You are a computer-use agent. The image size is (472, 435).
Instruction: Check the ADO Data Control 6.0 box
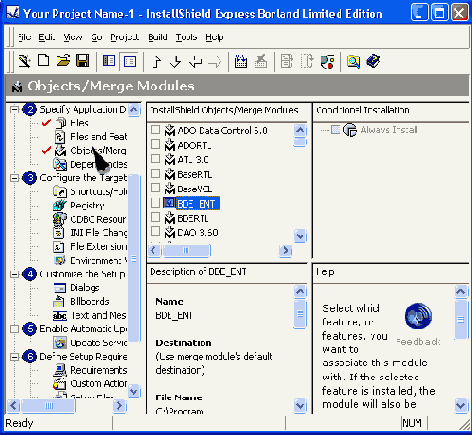coord(156,130)
